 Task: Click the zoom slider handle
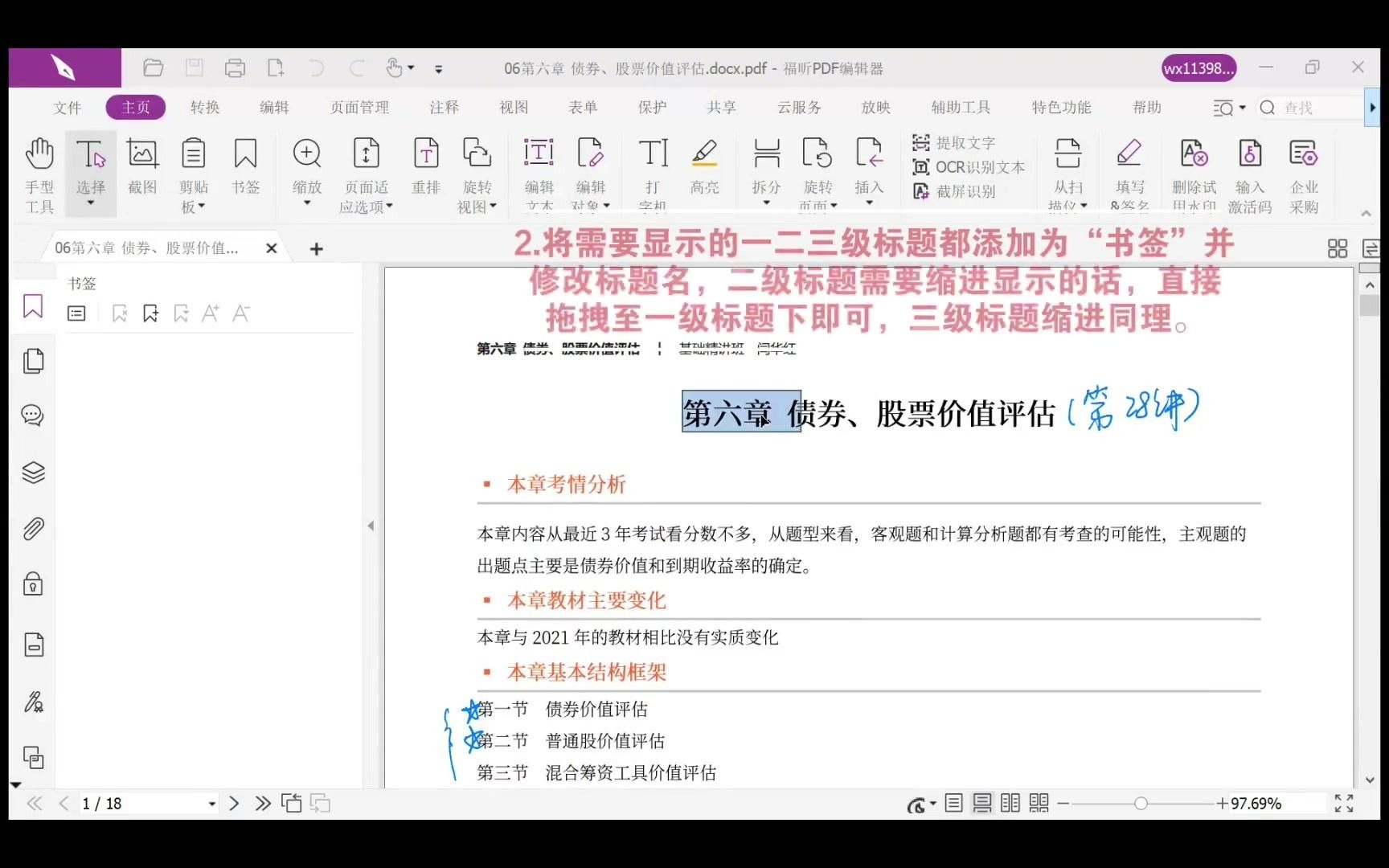1141,804
